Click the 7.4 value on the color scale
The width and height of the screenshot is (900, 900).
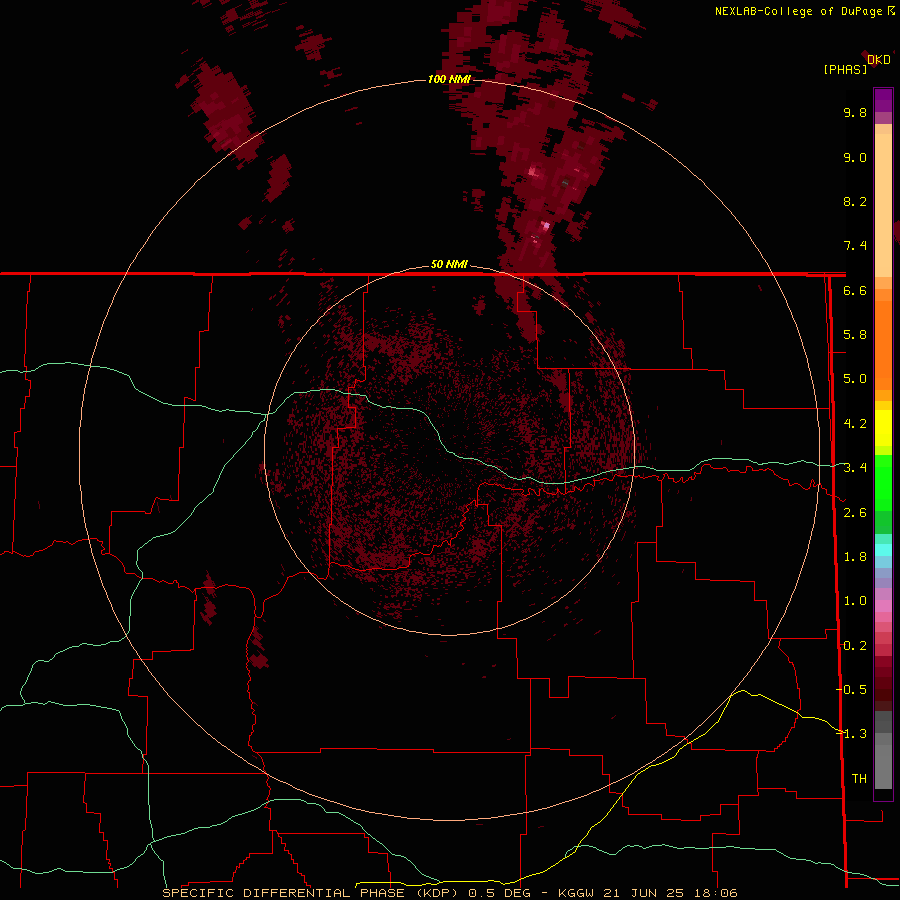tap(855, 246)
